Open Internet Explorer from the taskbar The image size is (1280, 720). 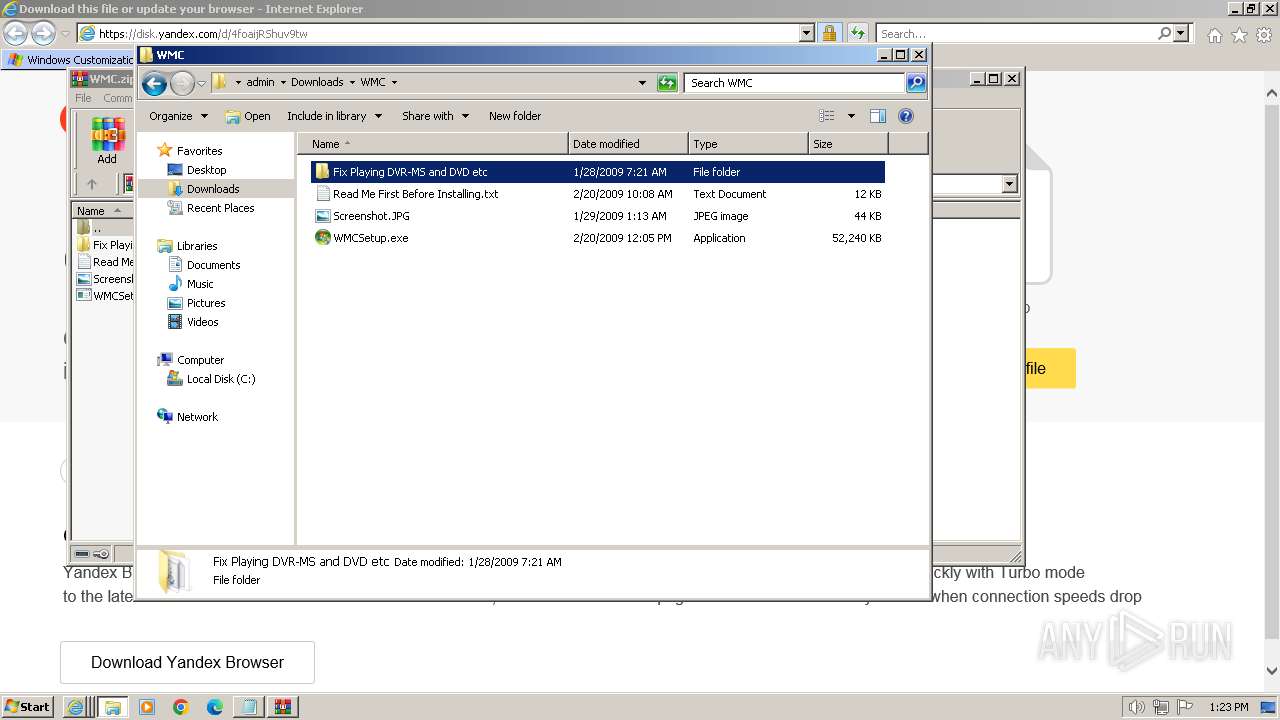75,707
